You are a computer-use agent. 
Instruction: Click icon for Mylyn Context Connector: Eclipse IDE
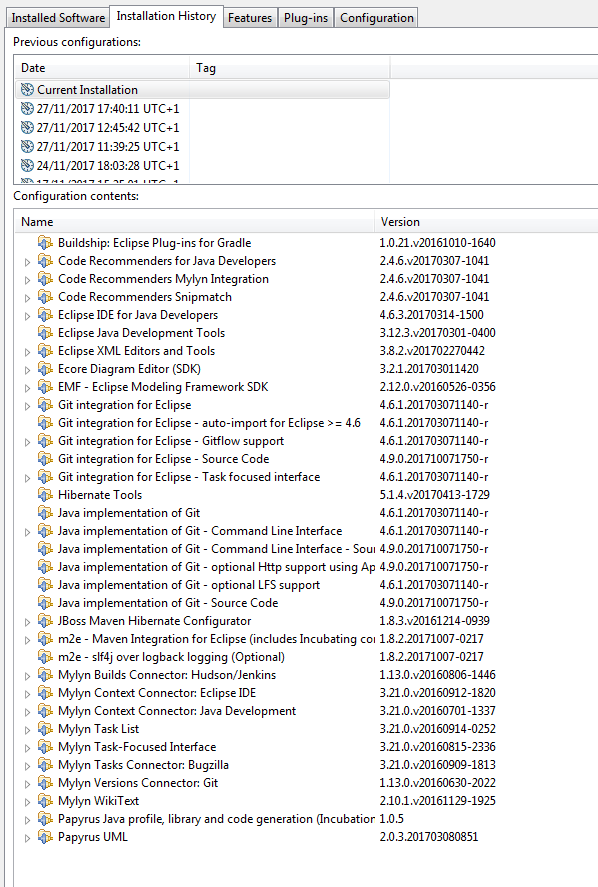tap(45, 693)
